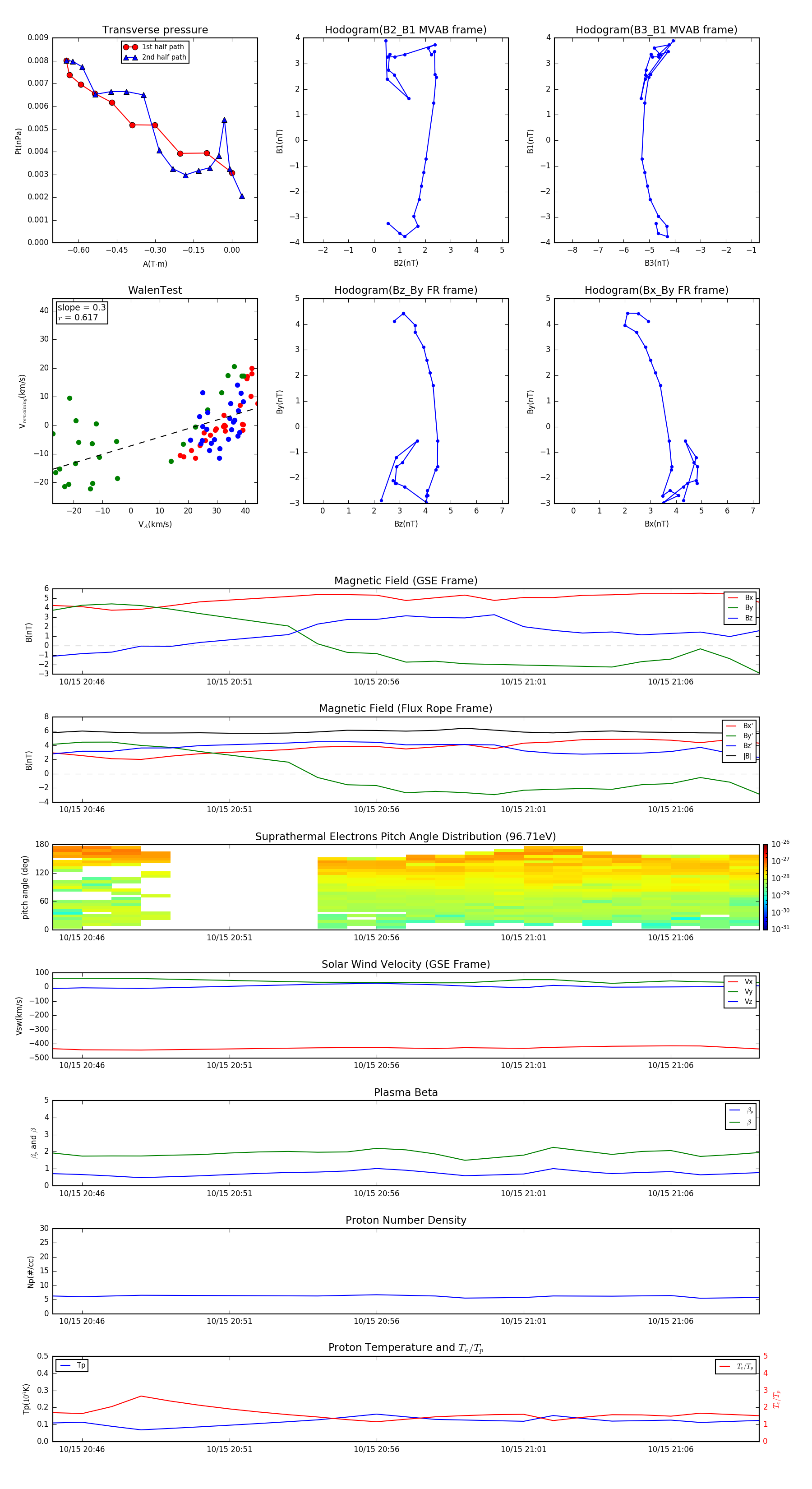Click the Hodogram(B2_B1 MVAB frame) title
This screenshot has width=812, height=1489.
coord(406,29)
